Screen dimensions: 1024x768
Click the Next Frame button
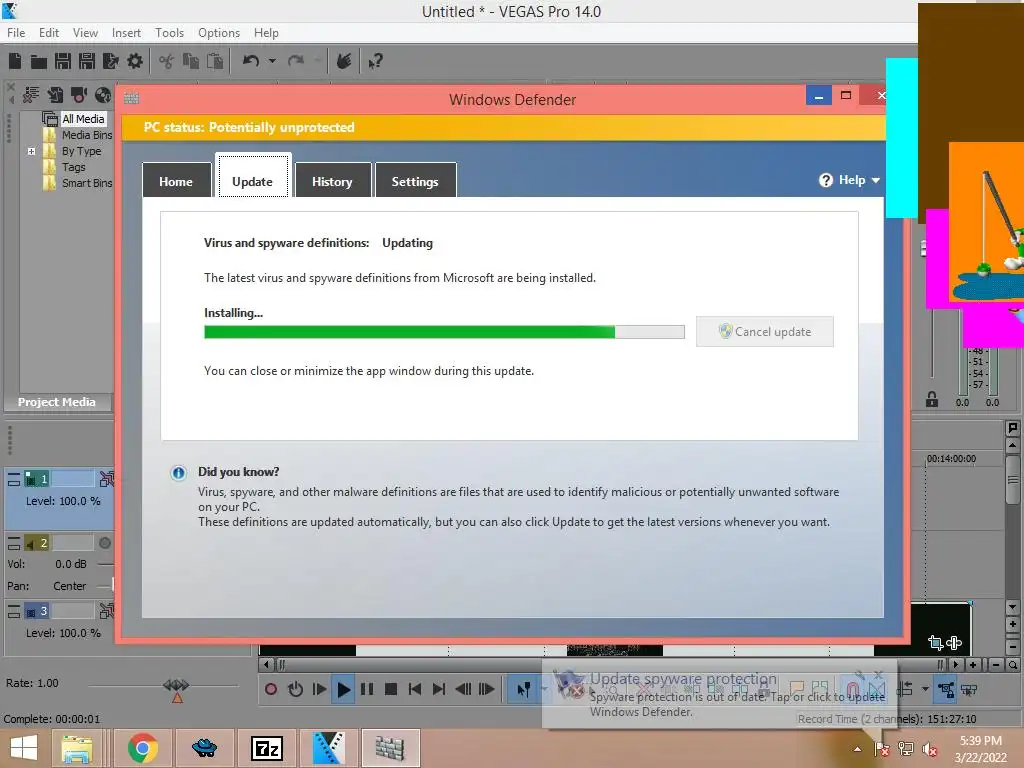point(487,690)
